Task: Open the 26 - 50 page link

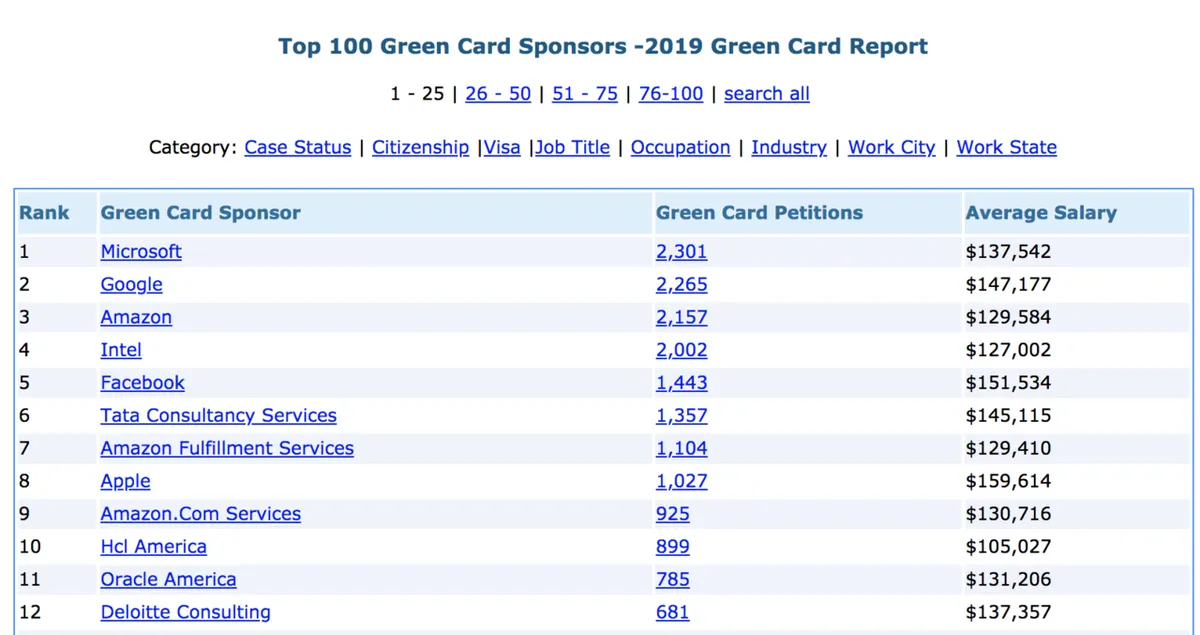Action: pyautogui.click(x=497, y=93)
